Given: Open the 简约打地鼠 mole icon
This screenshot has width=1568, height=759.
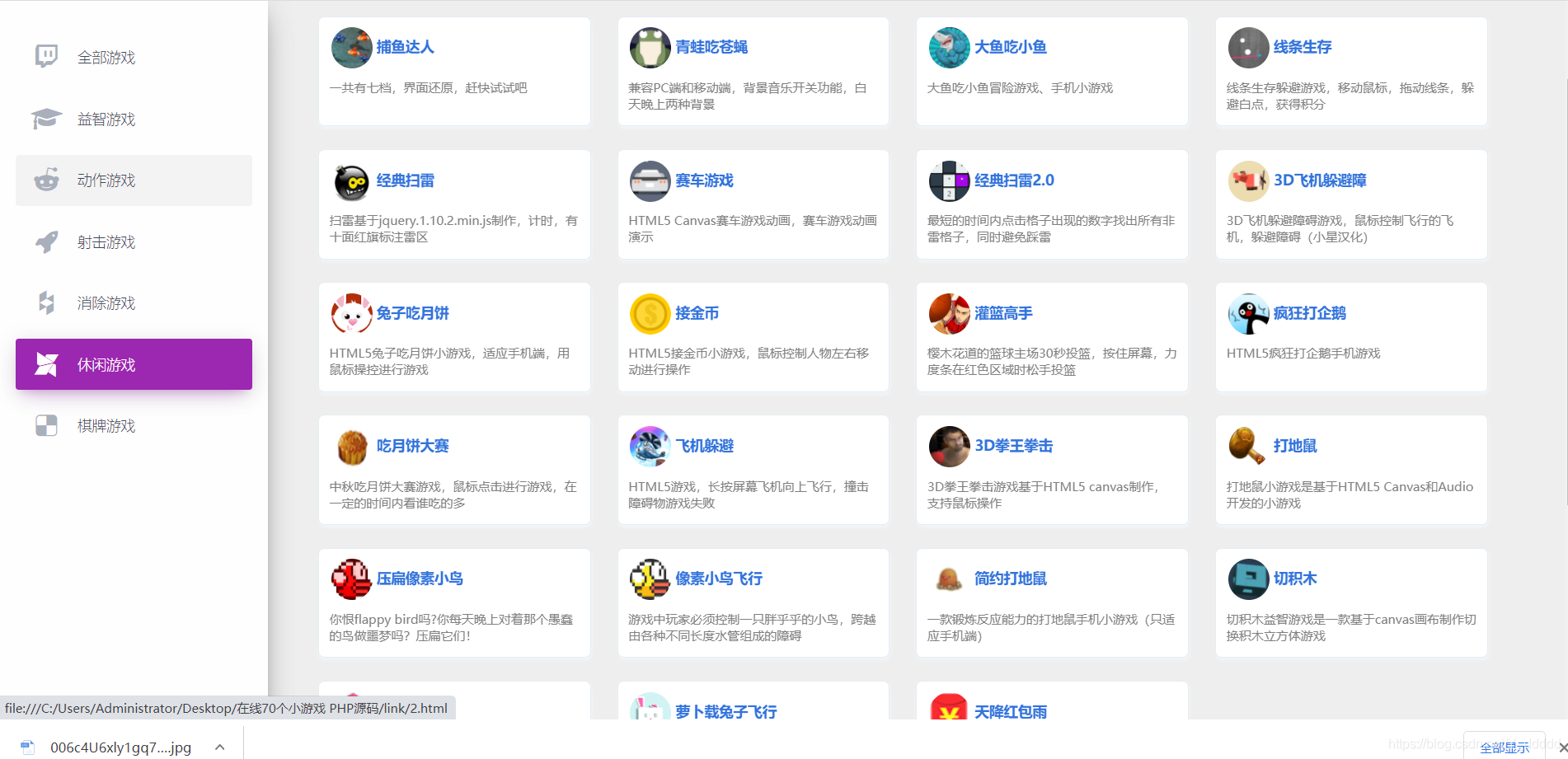Looking at the screenshot, I should 950,579.
